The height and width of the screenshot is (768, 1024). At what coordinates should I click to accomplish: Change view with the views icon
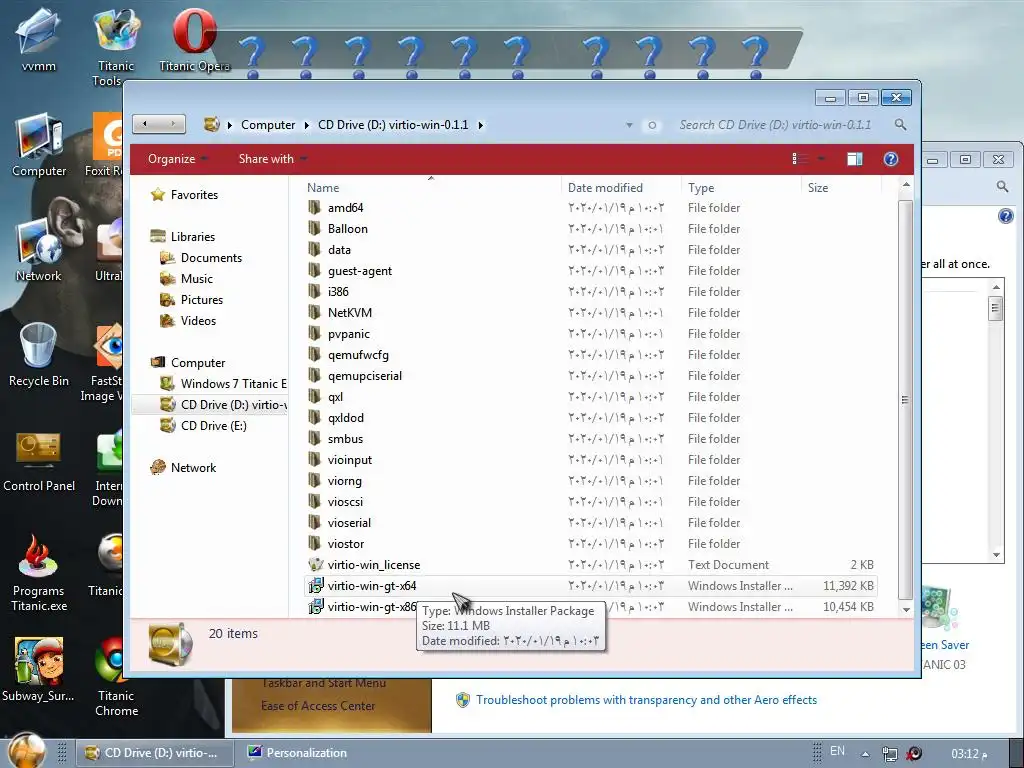click(799, 159)
